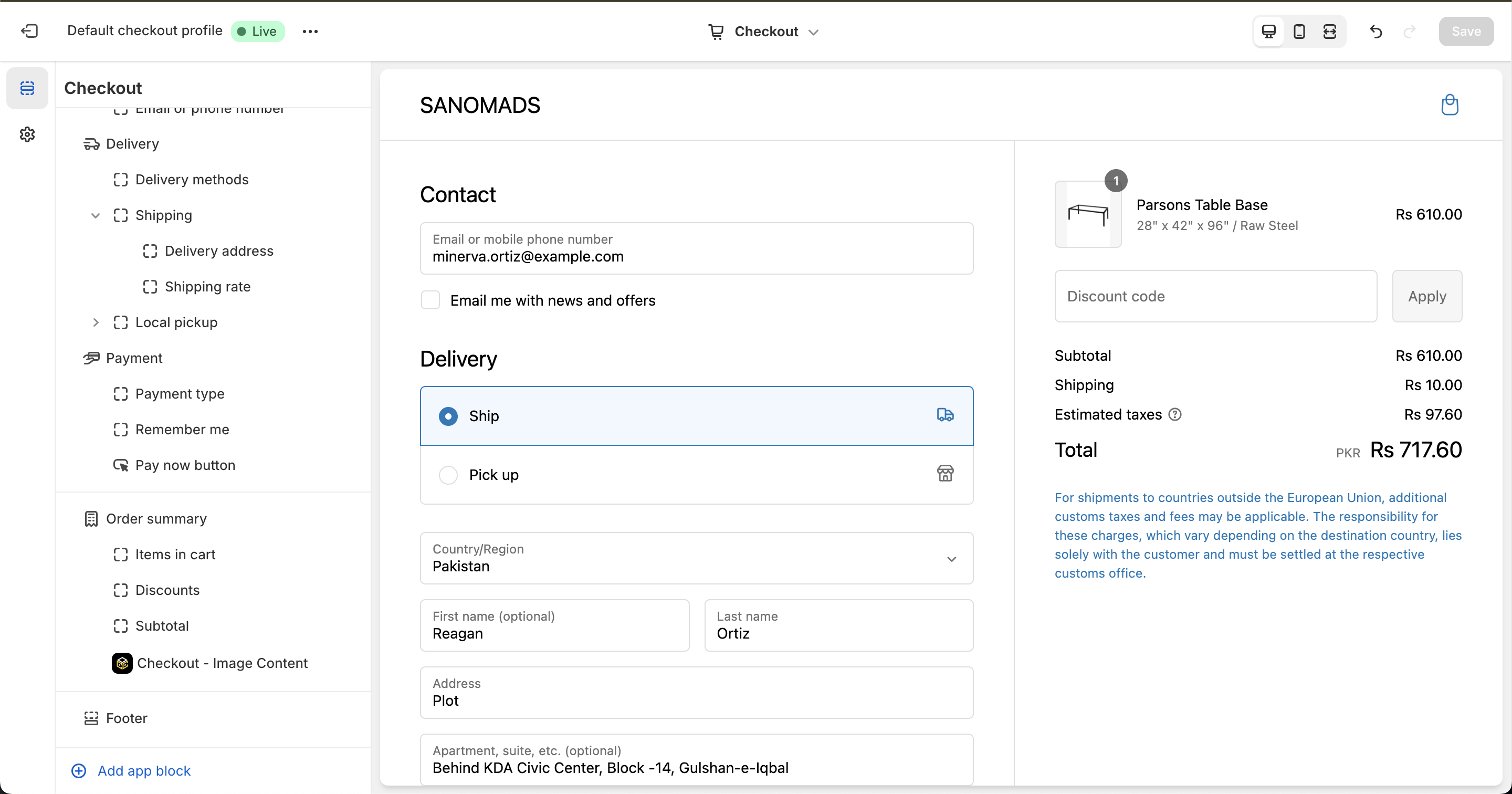Click the Parsons Table Base product thumbnail
The width and height of the screenshot is (1512, 794).
pos(1088,214)
